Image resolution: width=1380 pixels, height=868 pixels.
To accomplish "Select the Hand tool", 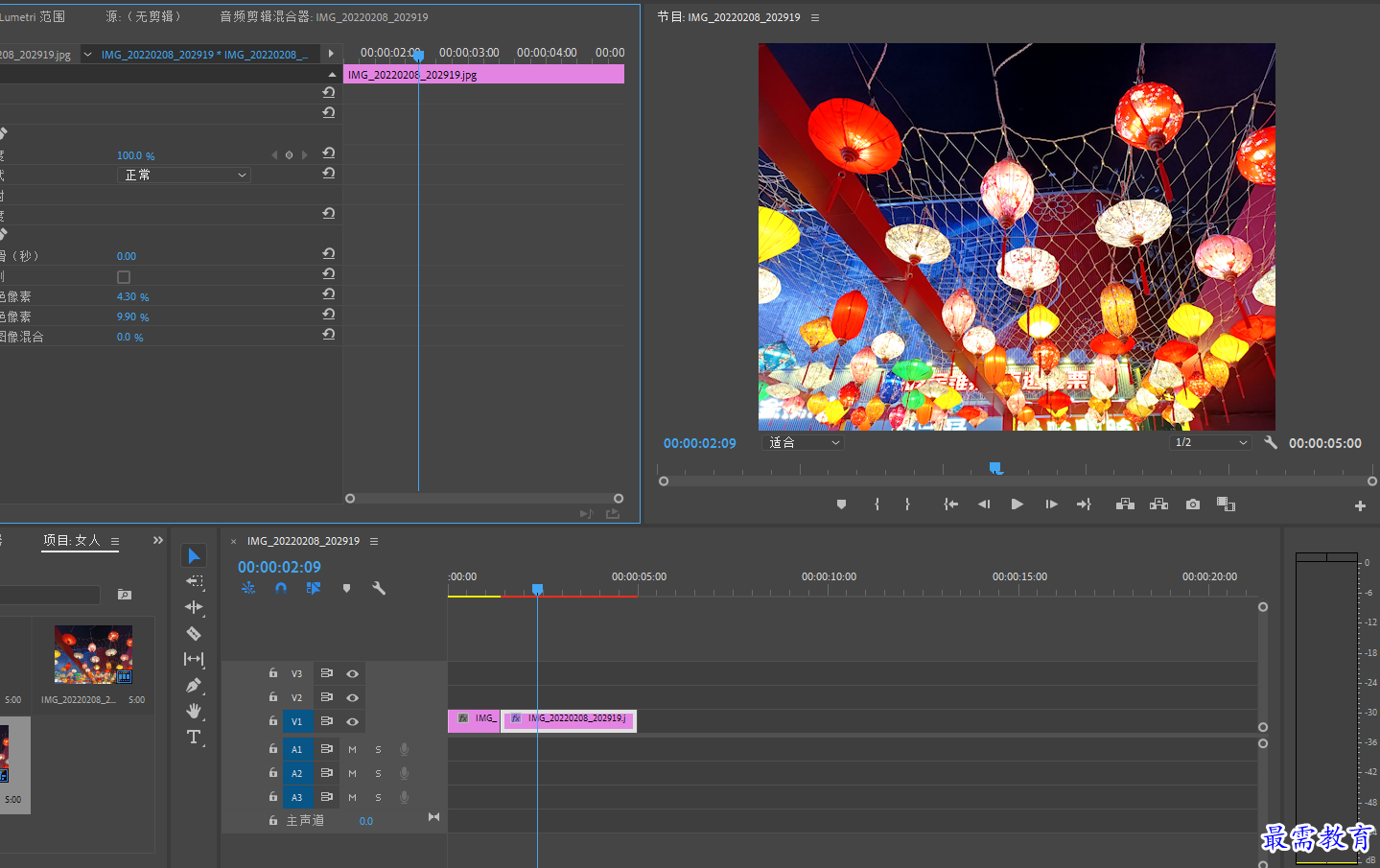I will 194,711.
